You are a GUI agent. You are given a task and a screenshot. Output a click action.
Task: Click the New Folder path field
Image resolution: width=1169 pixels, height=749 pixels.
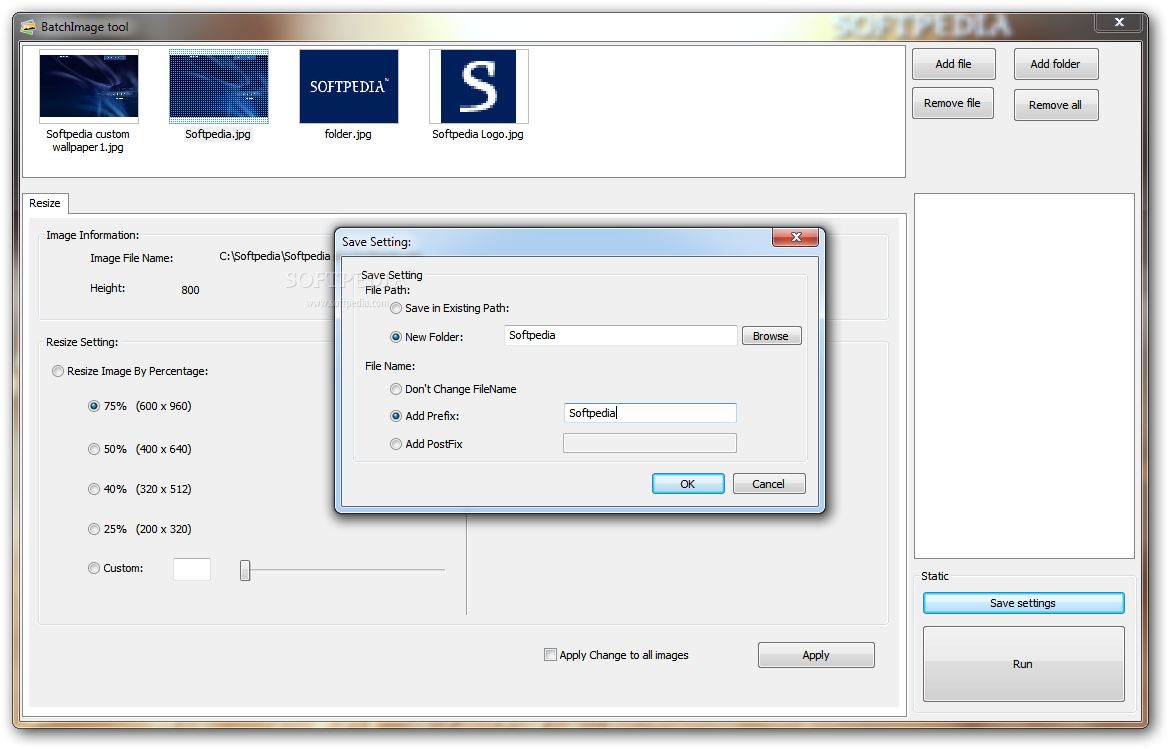click(620, 335)
